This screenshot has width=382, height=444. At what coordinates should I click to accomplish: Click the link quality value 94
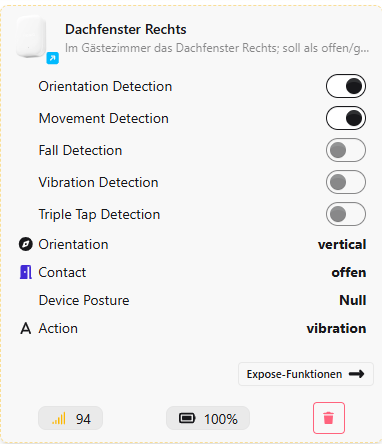coord(83,419)
